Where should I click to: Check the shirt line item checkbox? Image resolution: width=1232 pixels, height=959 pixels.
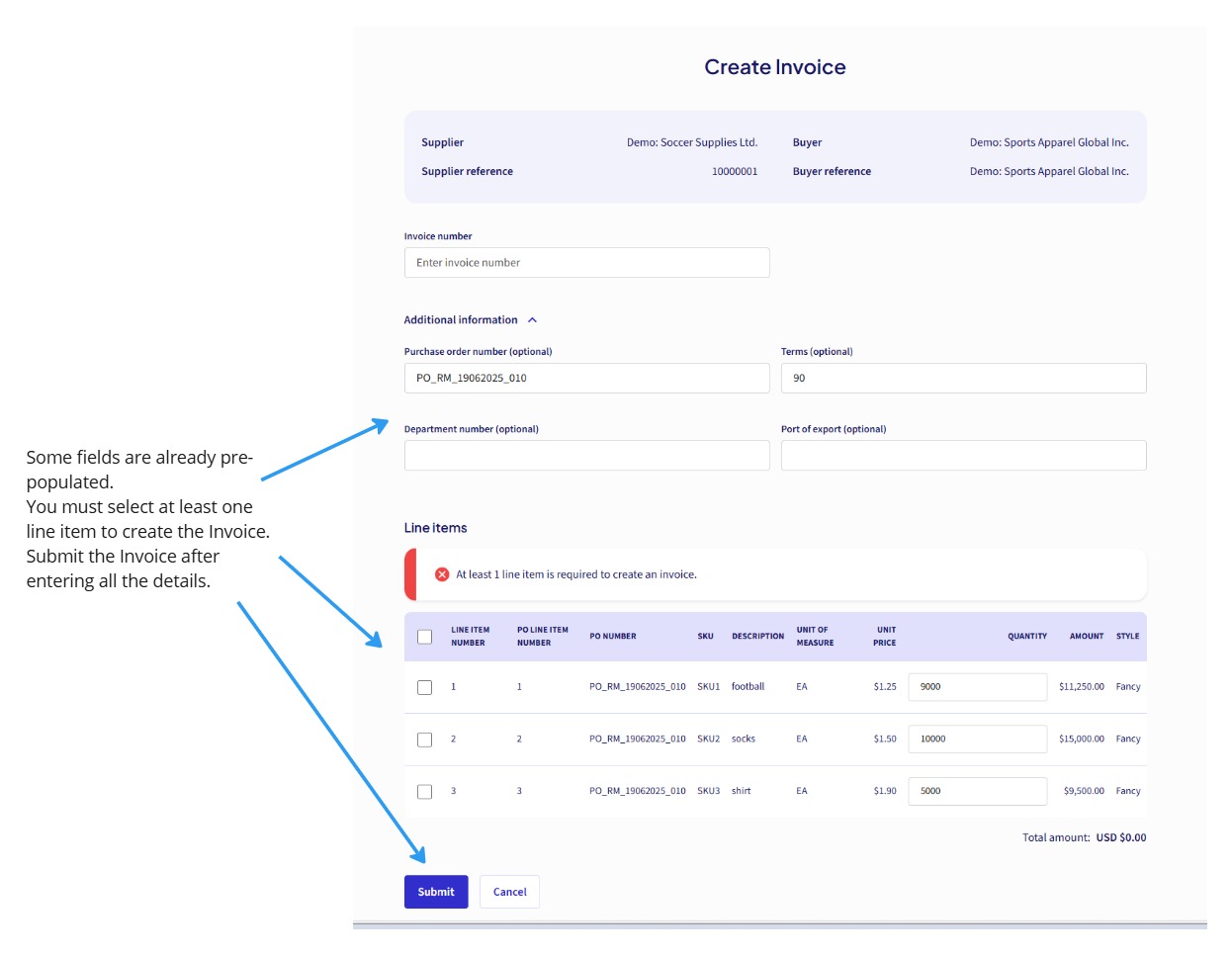click(425, 791)
